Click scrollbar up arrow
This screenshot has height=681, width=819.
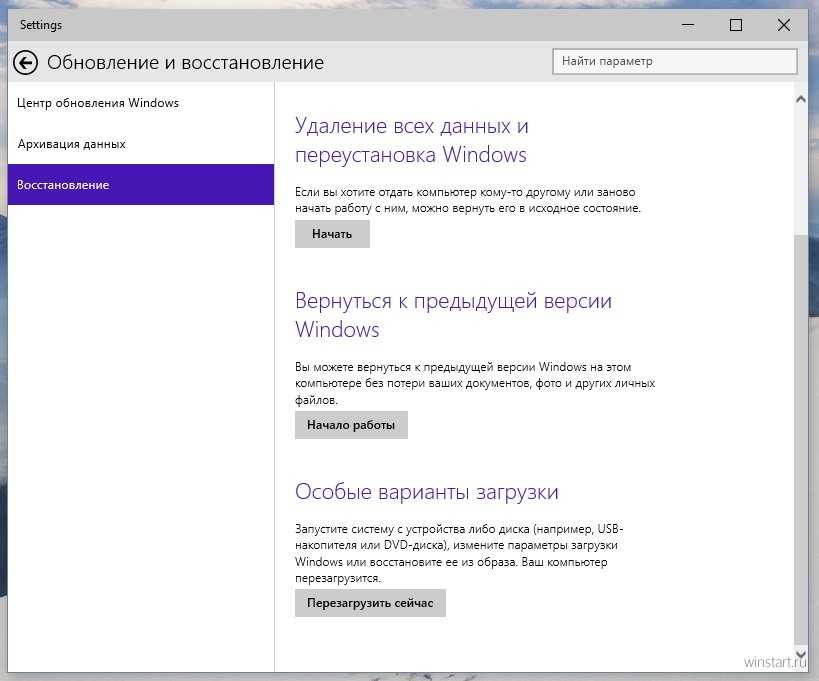click(x=801, y=99)
